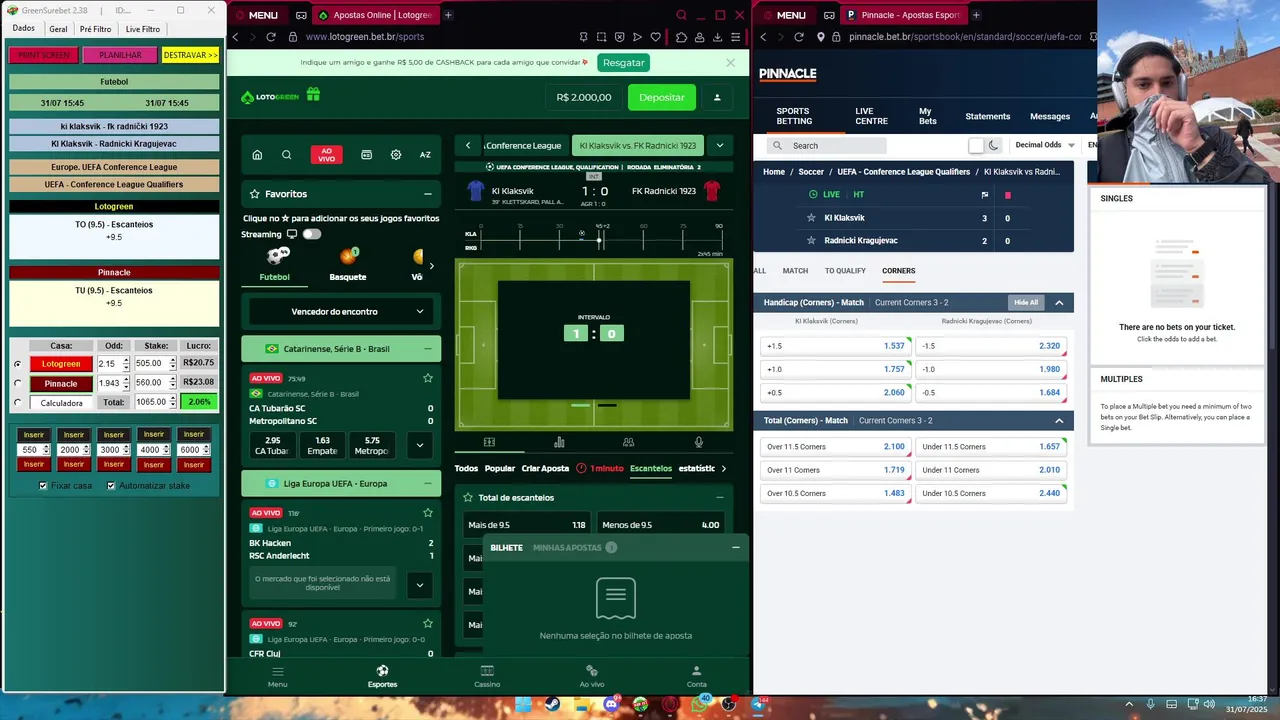Viewport: 1280px width, 720px height.
Task: Collapse the Favoritos panel
Action: (428, 194)
